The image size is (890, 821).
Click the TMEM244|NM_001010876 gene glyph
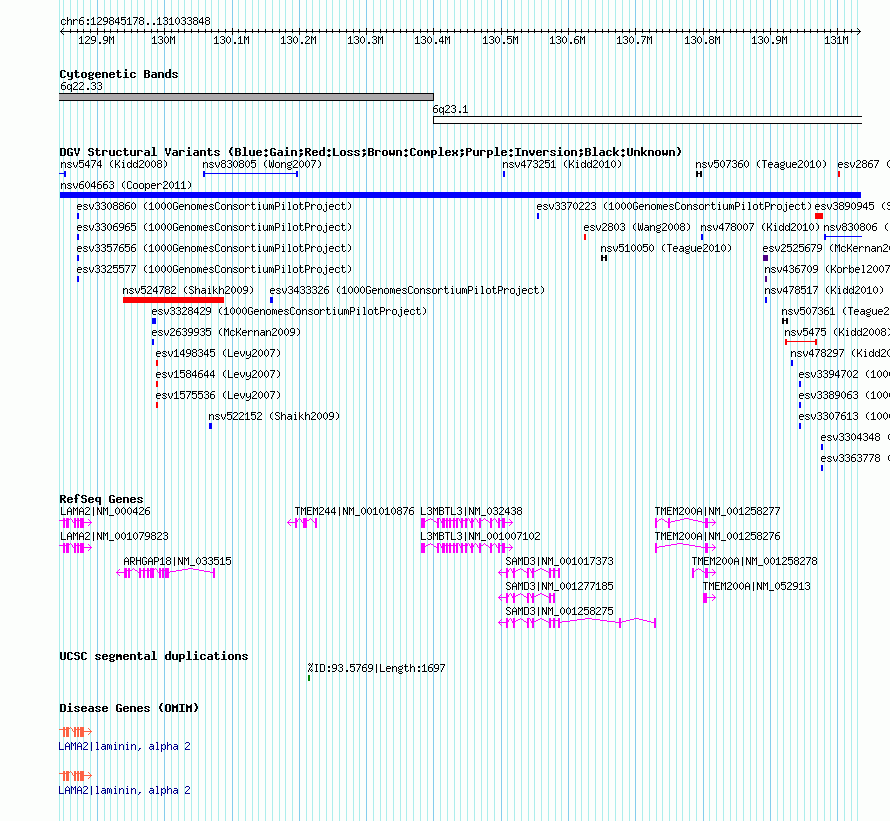pos(302,523)
